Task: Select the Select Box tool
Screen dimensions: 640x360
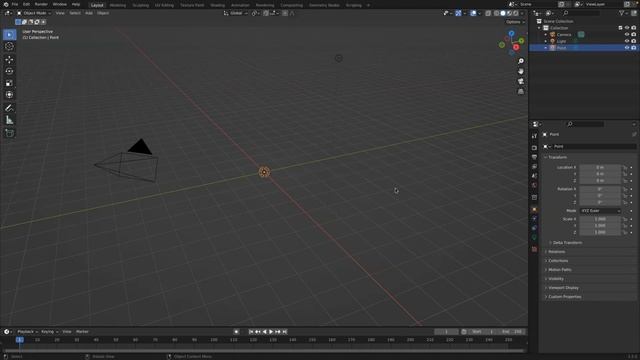Action: pyautogui.click(x=9, y=35)
